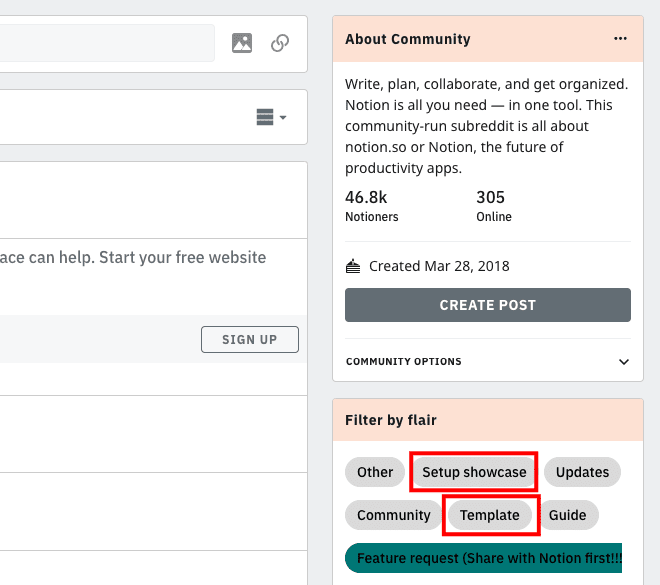
Task: Select the Template flair filter
Action: [490, 515]
